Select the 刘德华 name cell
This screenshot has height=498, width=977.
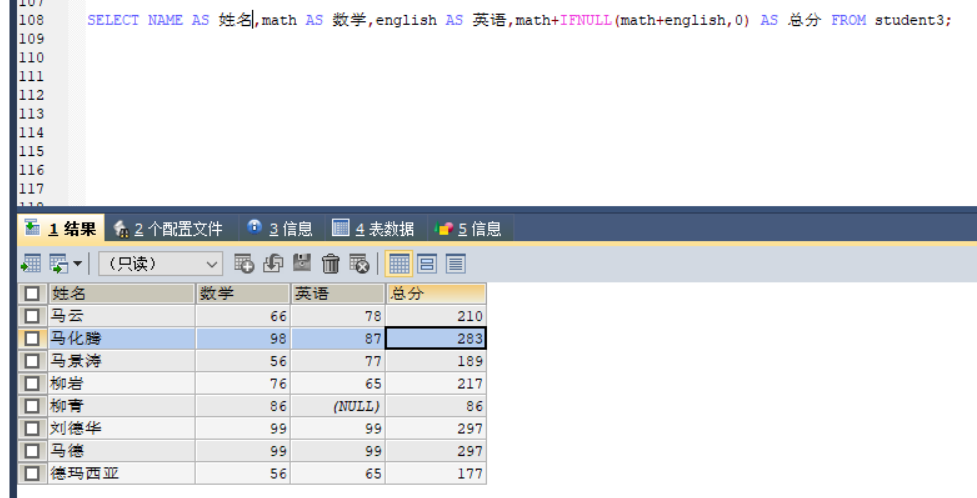122,428
